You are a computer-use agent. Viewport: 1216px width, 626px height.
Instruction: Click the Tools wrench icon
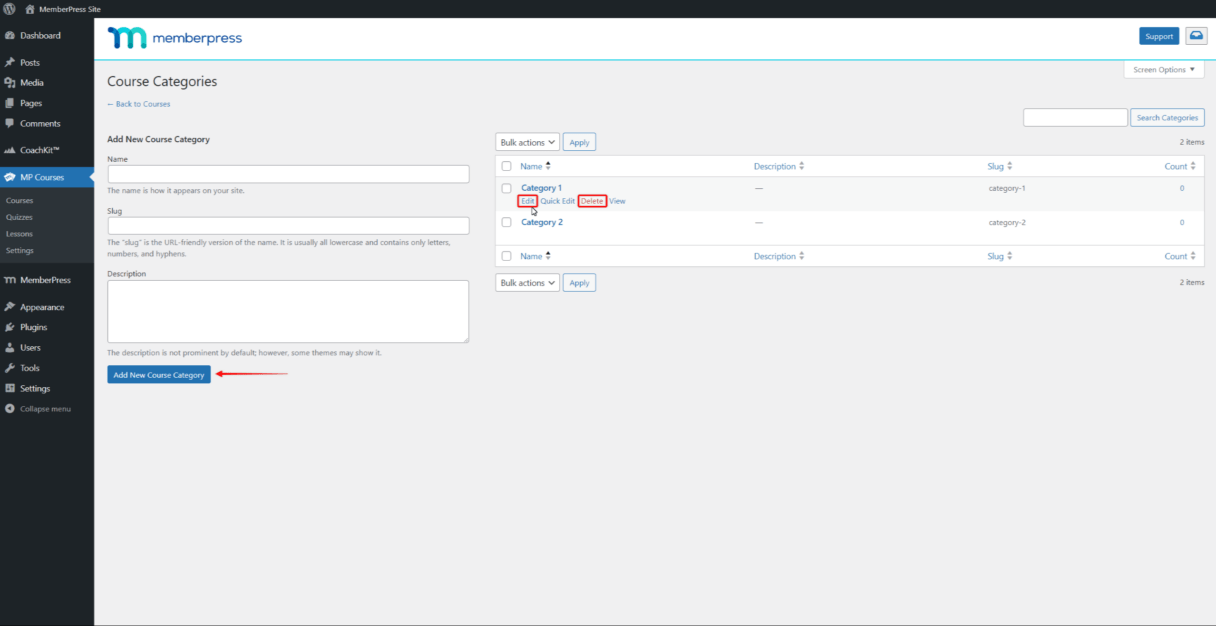[x=10, y=368]
